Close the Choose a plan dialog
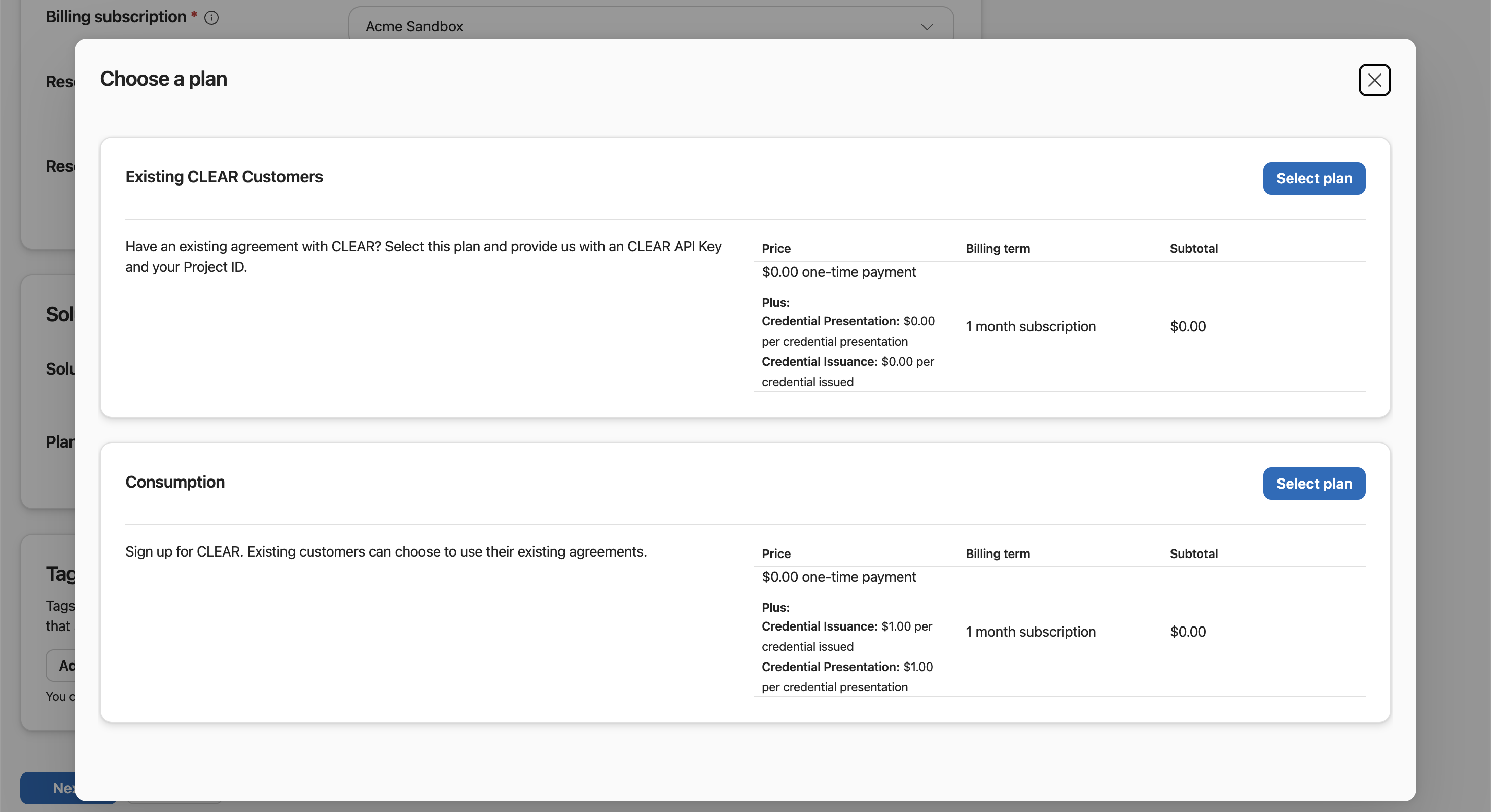This screenshot has height=812, width=1491. pyautogui.click(x=1374, y=80)
